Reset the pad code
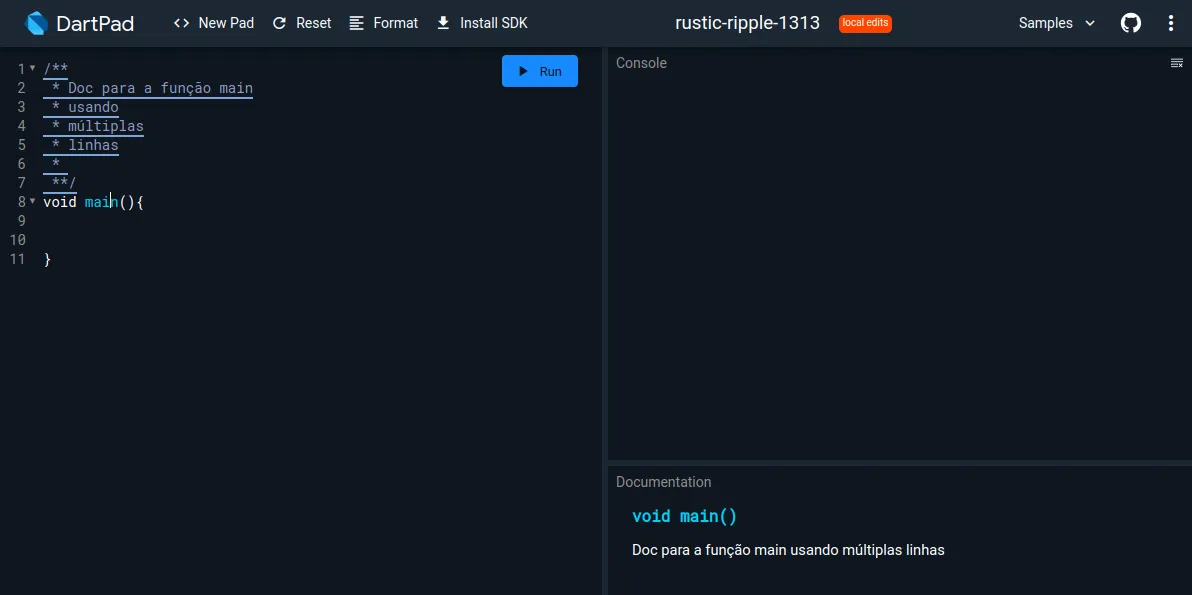This screenshot has width=1192, height=595. [302, 24]
